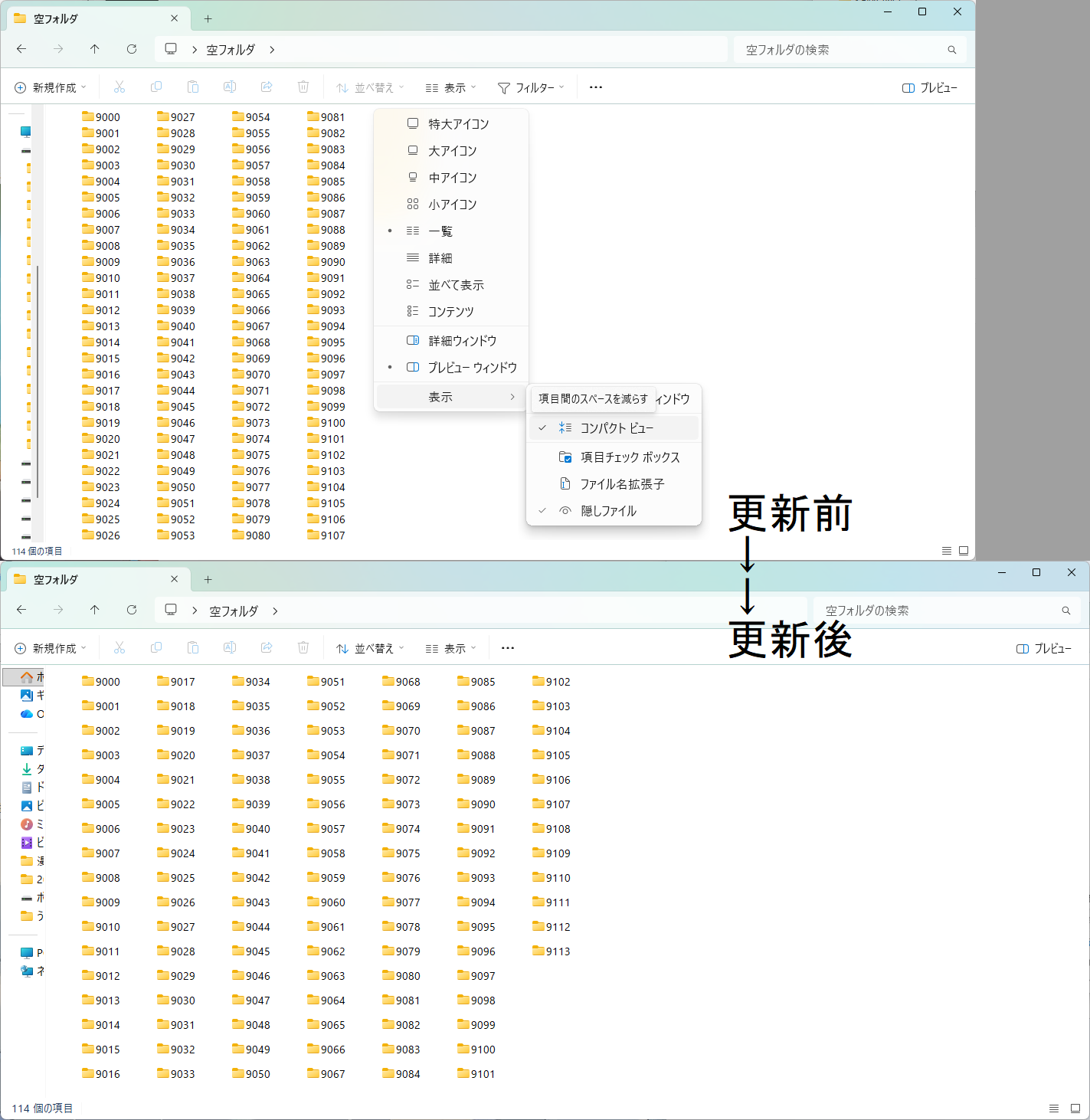Click Up arrow in upper window navigation
1090x1120 pixels.
pyautogui.click(x=95, y=49)
